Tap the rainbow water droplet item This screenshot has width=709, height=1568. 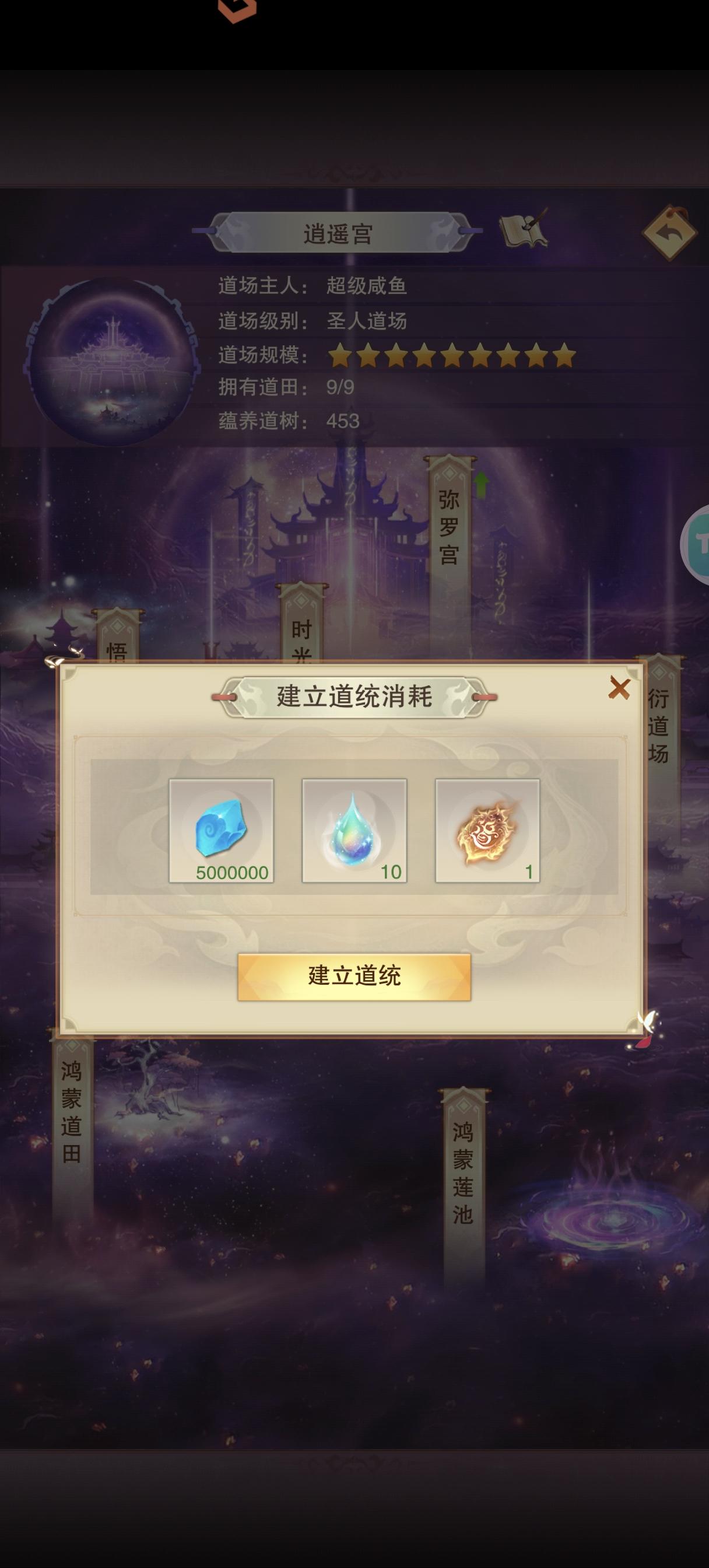[x=354, y=830]
